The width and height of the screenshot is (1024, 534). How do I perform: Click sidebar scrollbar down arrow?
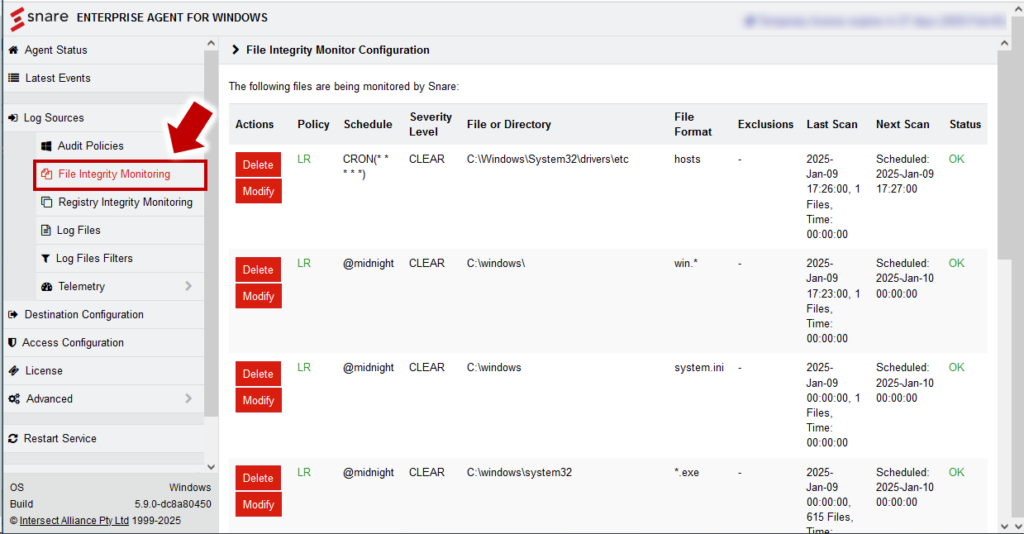click(x=210, y=467)
